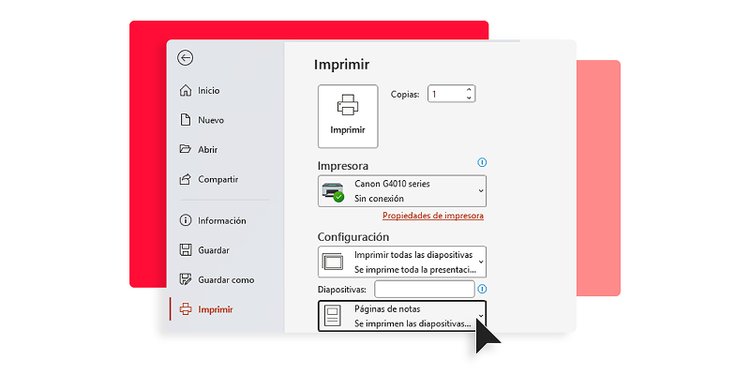Click the Guardar floppy disk icon

pyautogui.click(x=185, y=250)
